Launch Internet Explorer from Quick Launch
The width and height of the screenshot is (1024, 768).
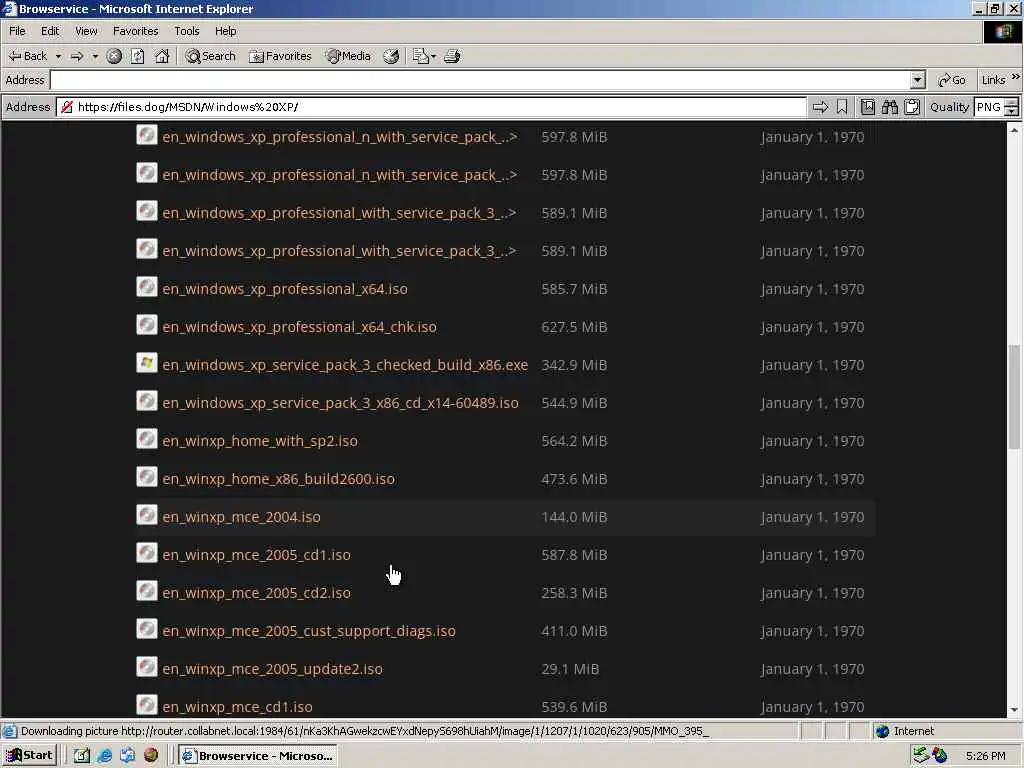pos(104,756)
